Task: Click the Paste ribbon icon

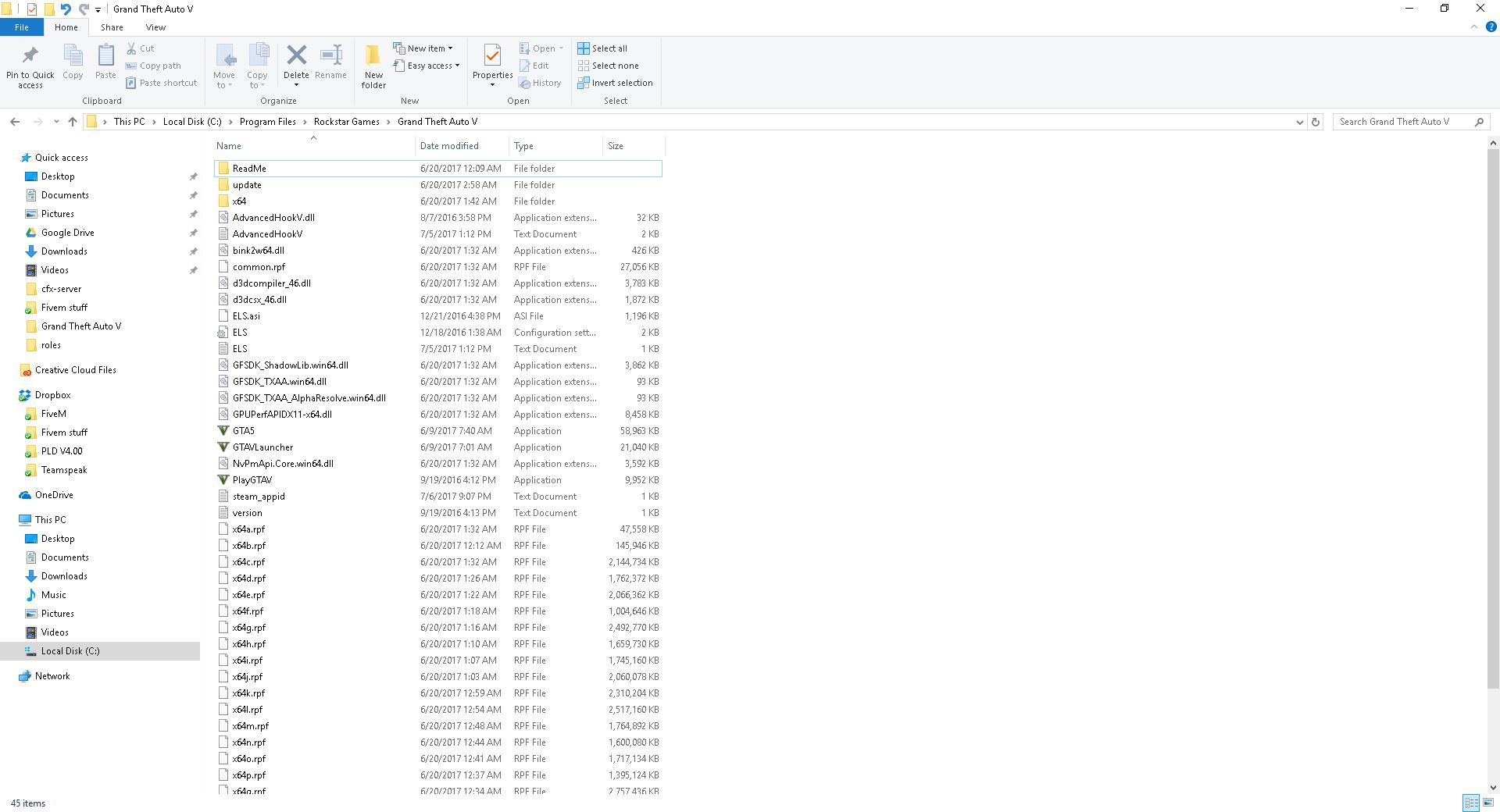Action: pyautogui.click(x=105, y=62)
